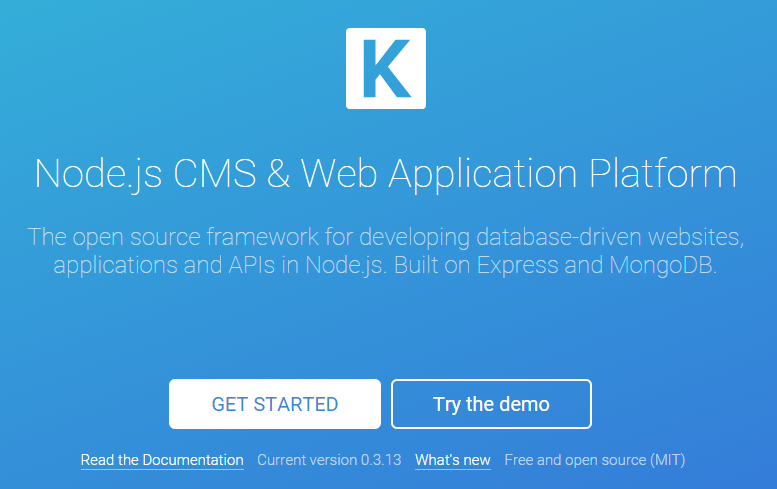Click the 0.3.13 version number

tap(380, 460)
